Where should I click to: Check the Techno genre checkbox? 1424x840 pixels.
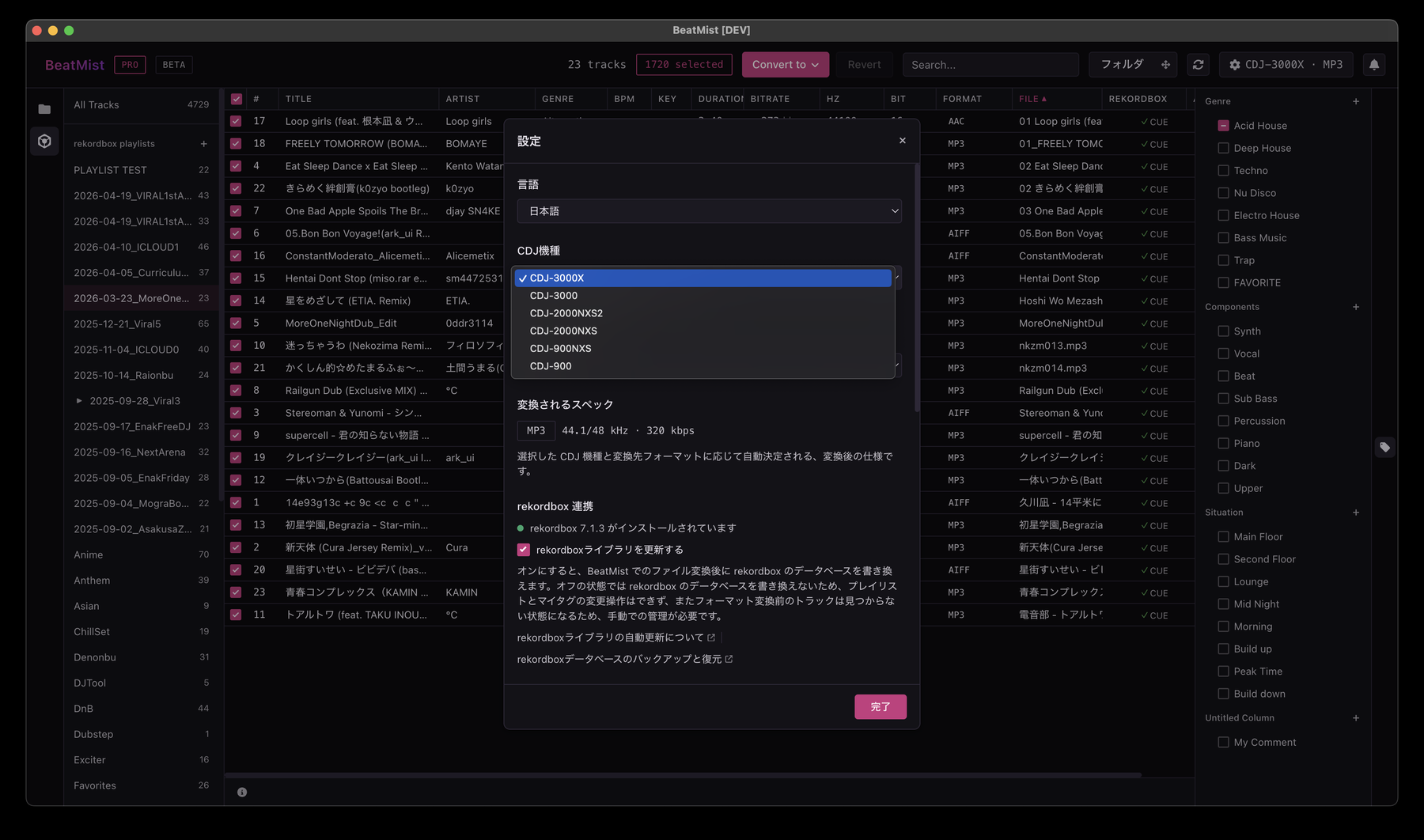pyautogui.click(x=1223, y=170)
